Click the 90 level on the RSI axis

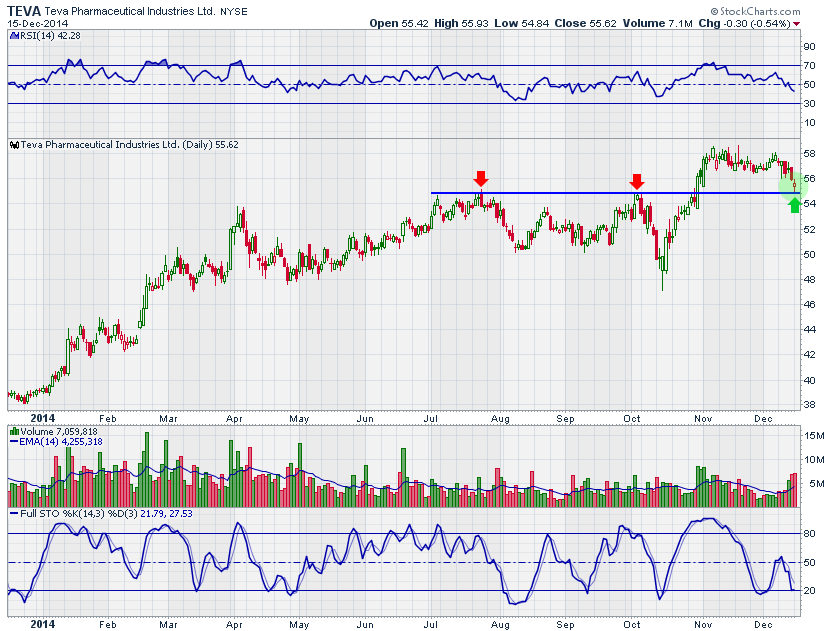809,47
